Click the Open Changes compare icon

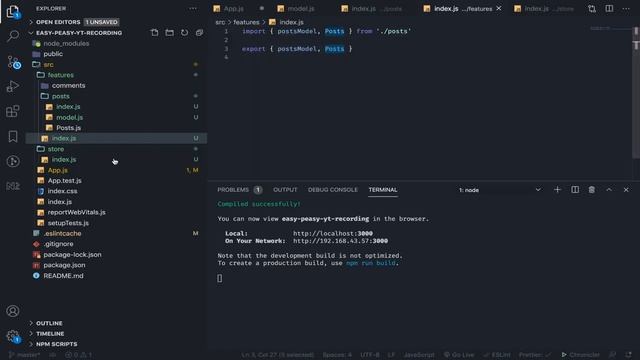(x=592, y=9)
